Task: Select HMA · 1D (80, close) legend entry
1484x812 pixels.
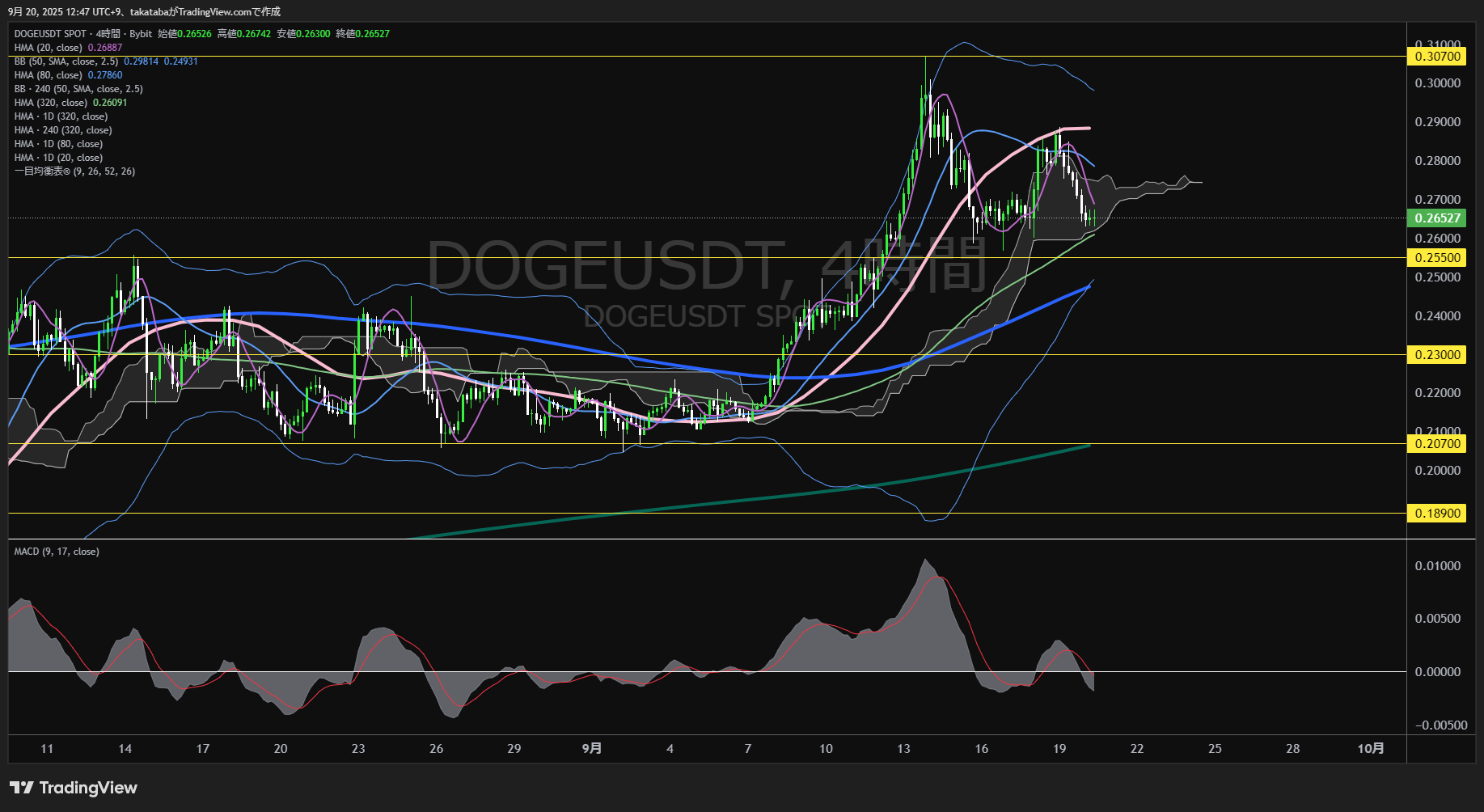Action: pyautogui.click(x=58, y=144)
